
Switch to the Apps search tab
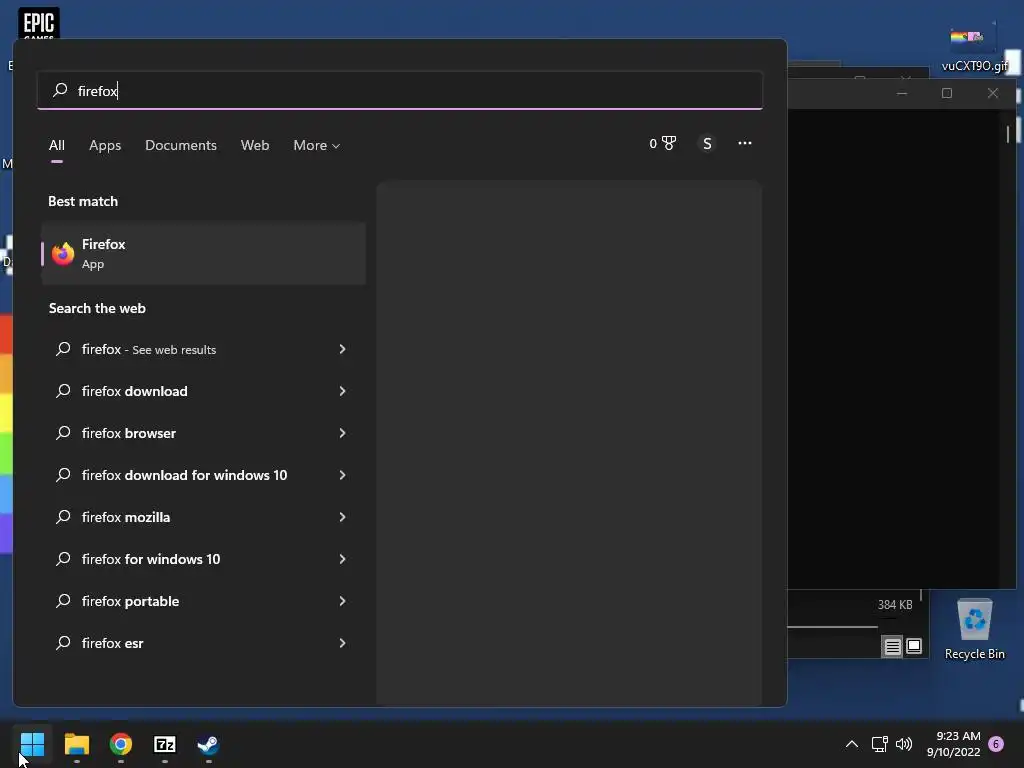click(105, 145)
